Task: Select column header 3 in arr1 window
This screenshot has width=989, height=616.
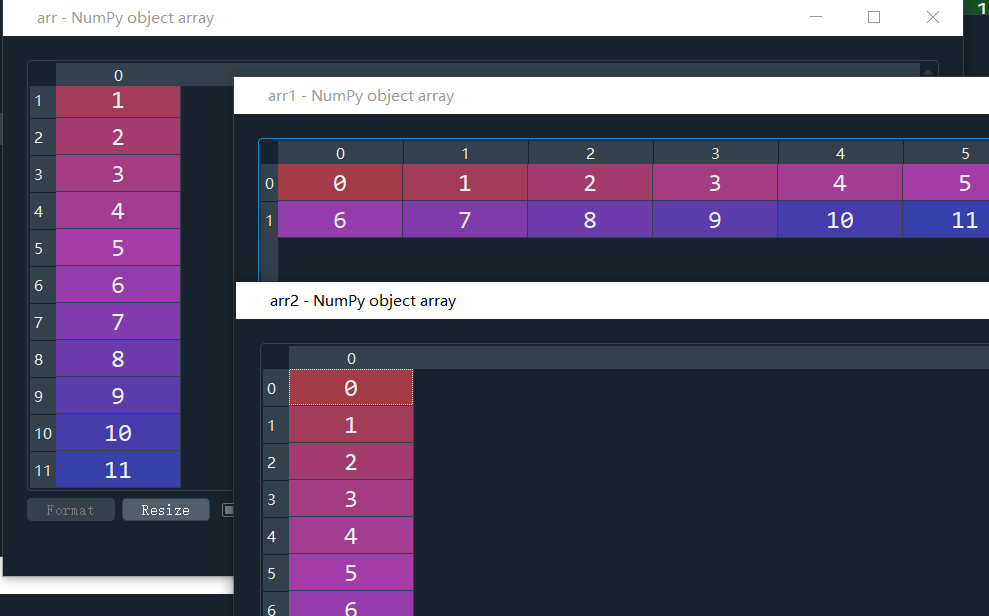Action: (x=715, y=153)
